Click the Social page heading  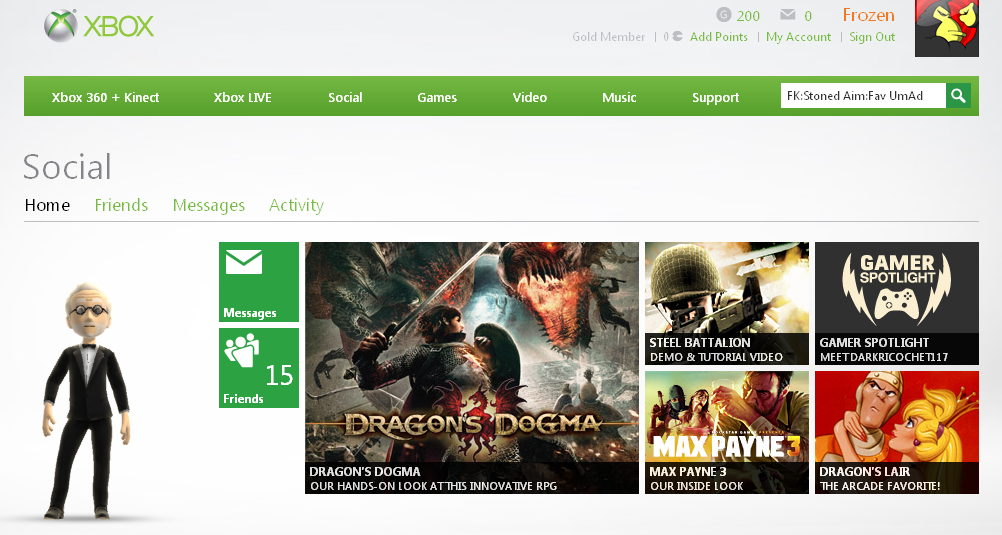67,167
